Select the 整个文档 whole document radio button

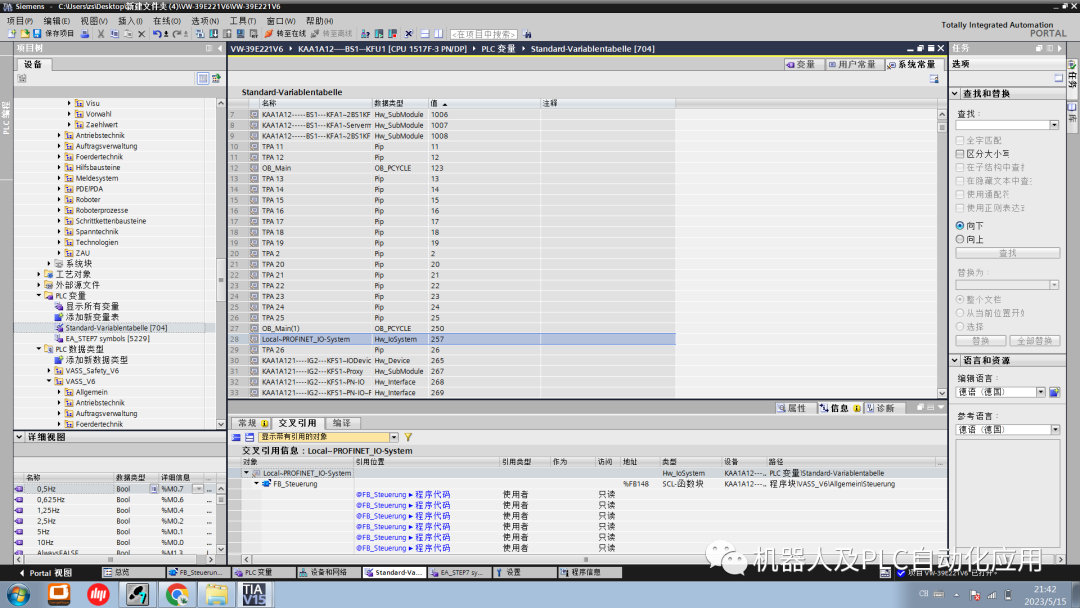959,300
